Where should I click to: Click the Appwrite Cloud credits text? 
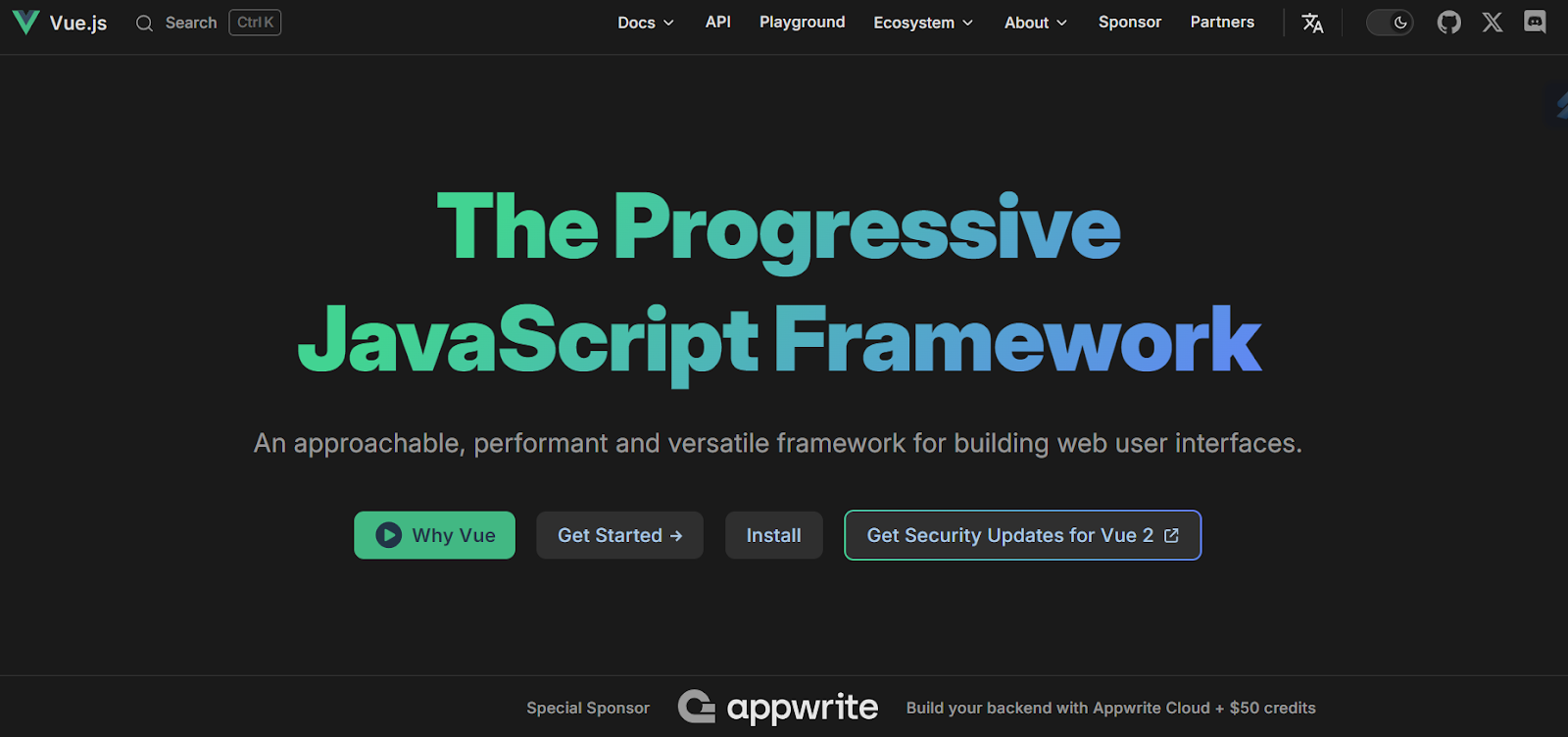click(1110, 708)
